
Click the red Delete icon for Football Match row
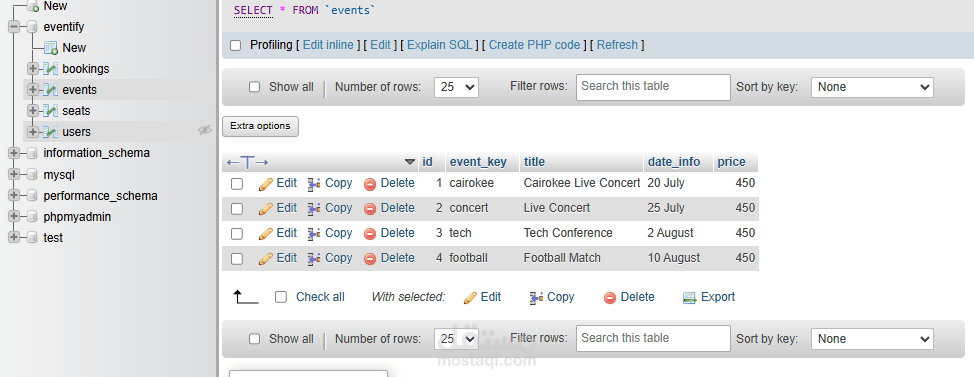pyautogui.click(x=370, y=259)
